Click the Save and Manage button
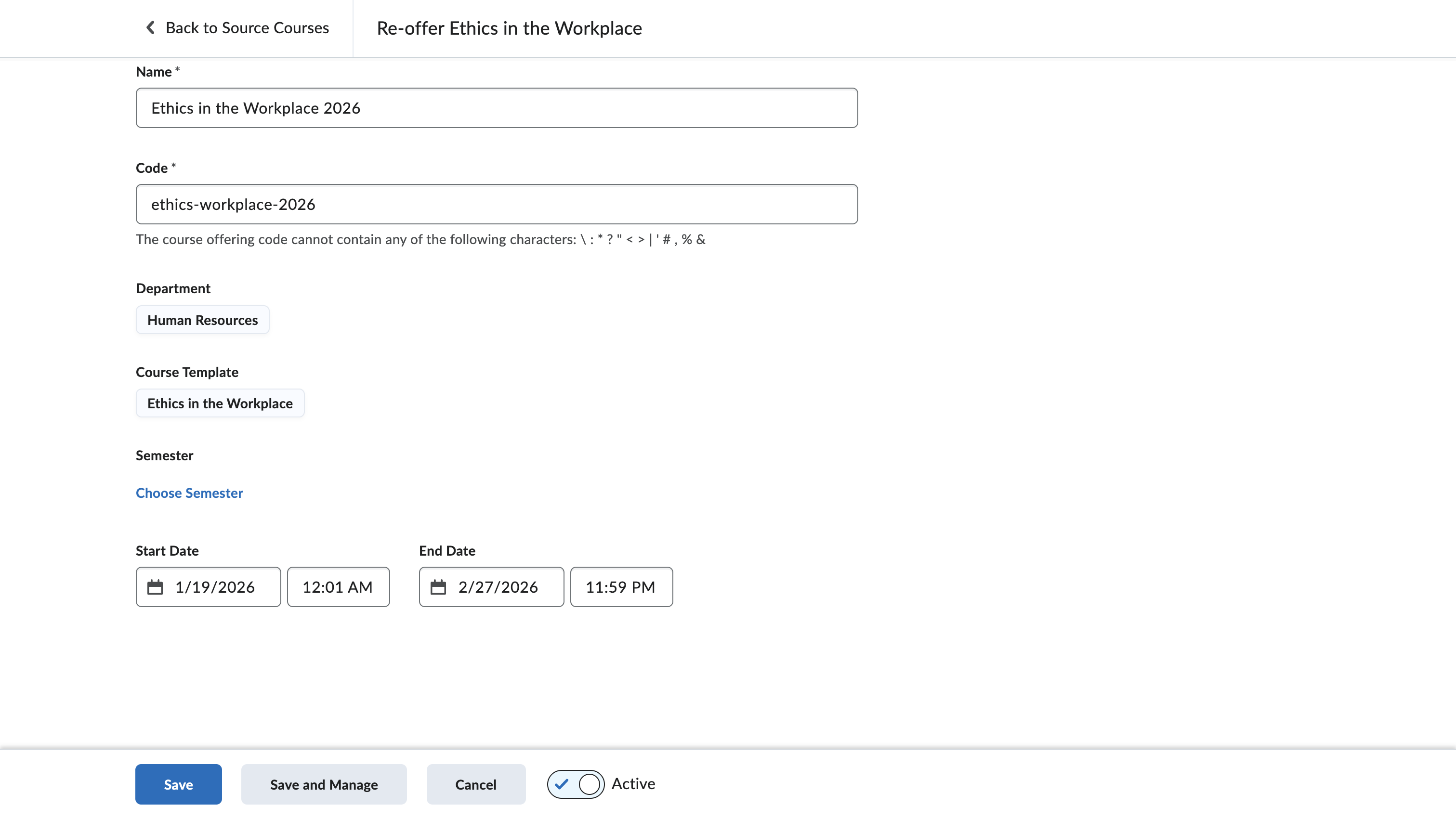 pos(324,784)
